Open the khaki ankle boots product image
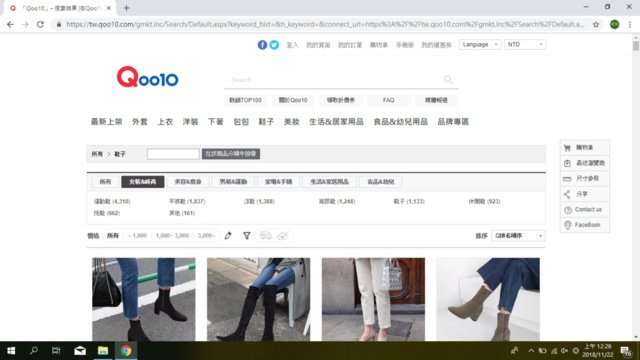The height and width of the screenshot is (360, 640). (x=488, y=299)
